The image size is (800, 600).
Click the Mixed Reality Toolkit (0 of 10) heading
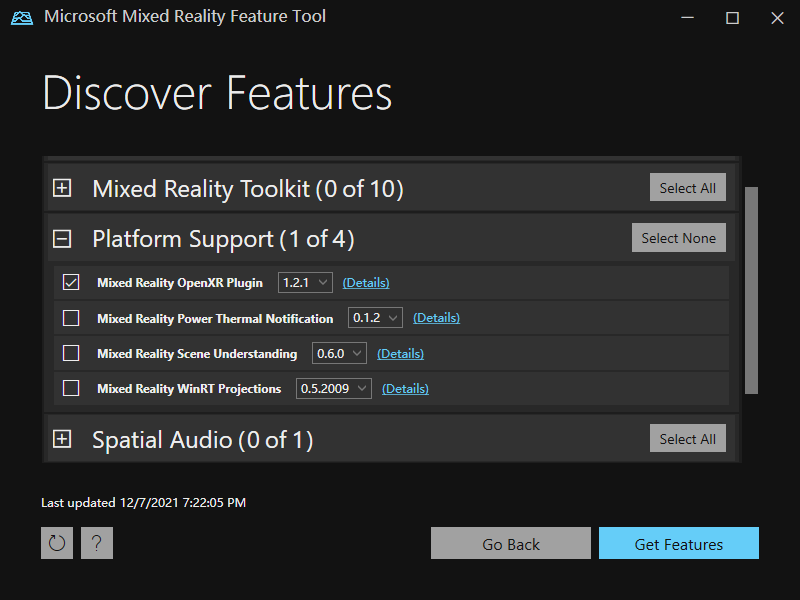pyautogui.click(x=248, y=189)
